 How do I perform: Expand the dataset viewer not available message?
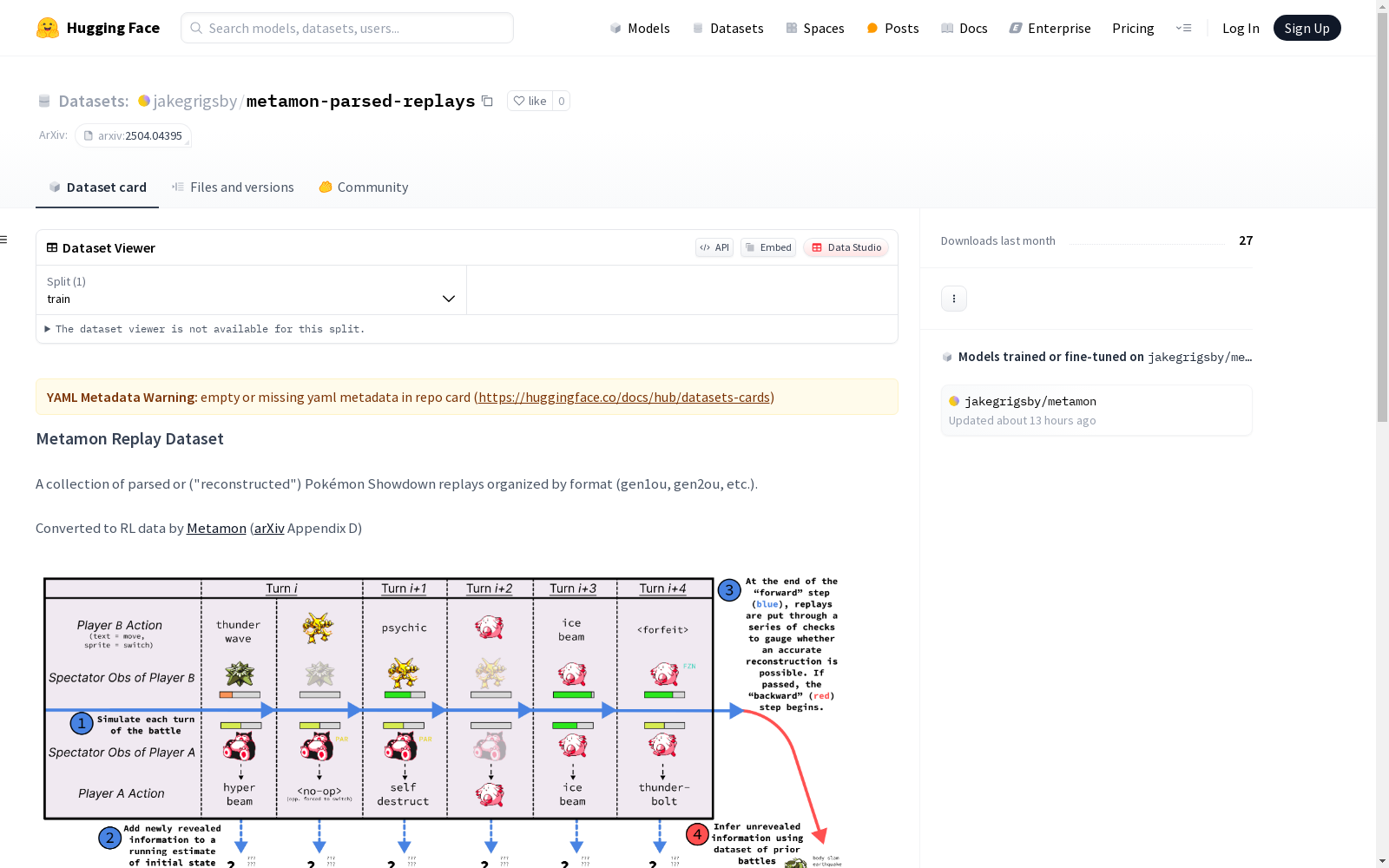point(205,329)
